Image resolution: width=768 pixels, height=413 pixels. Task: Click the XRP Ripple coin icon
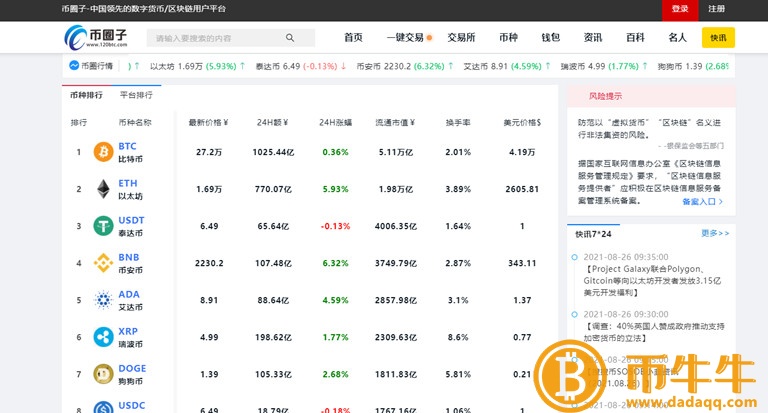103,337
